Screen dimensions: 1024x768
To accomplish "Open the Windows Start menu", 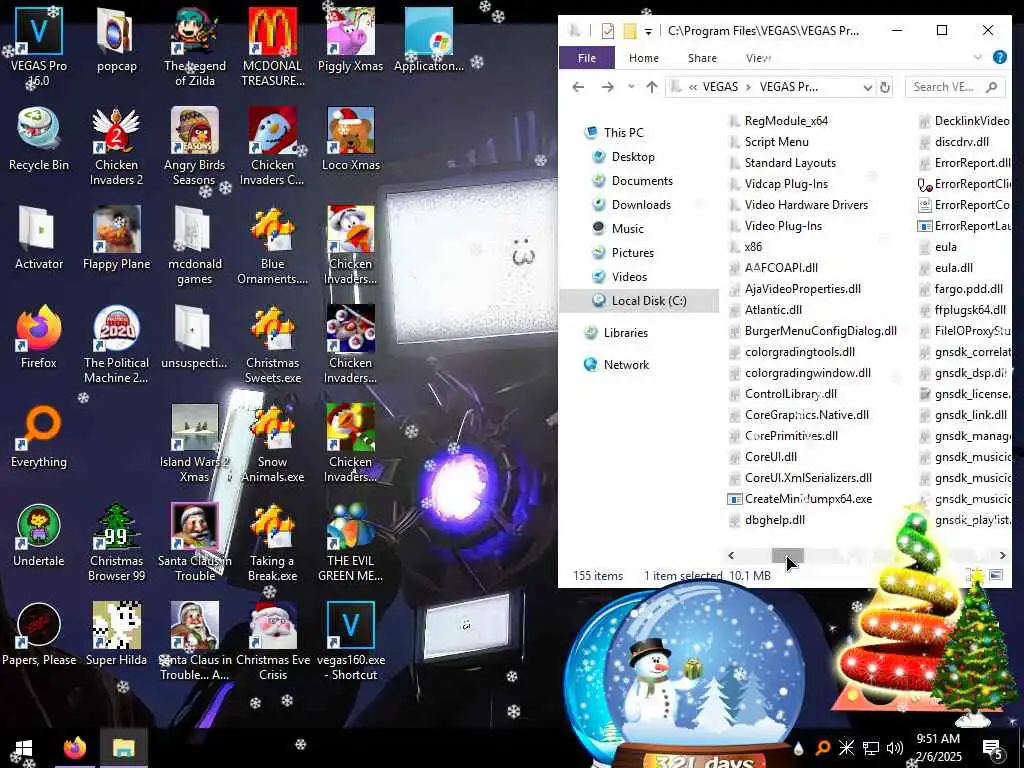I will click(x=24, y=748).
